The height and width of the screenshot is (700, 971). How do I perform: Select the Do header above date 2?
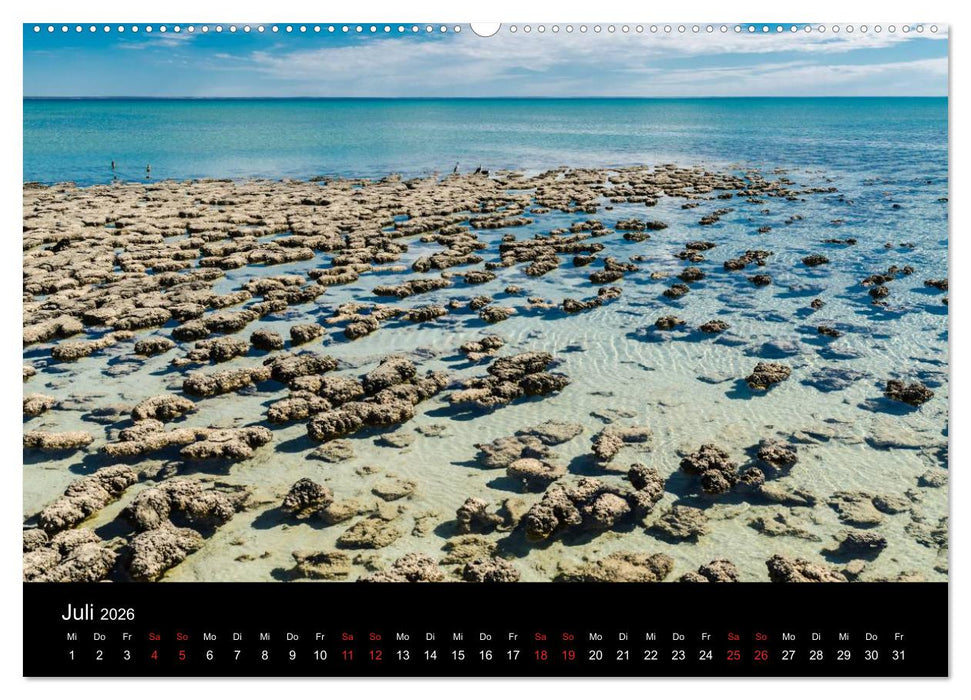coord(100,635)
